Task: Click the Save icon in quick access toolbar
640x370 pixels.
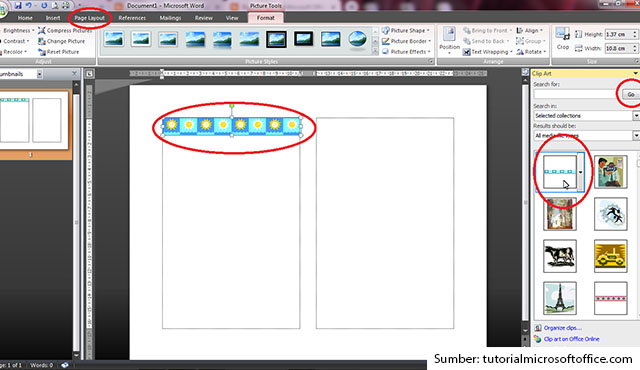Action: coord(18,6)
